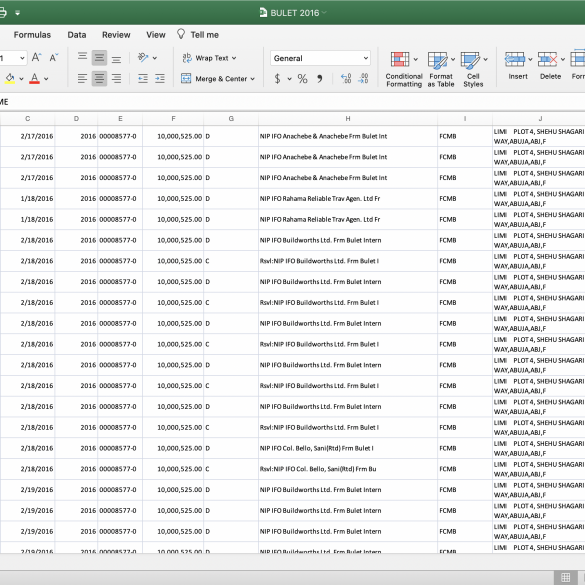Image resolution: width=585 pixels, height=585 pixels.
Task: Click the Delete cells icon
Action: 547,59
